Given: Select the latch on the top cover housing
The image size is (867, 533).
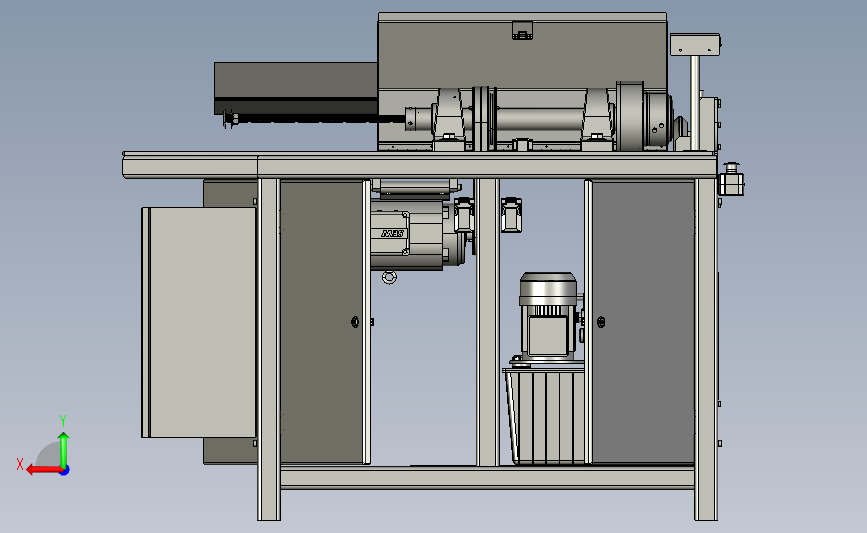Looking at the screenshot, I should [x=522, y=30].
